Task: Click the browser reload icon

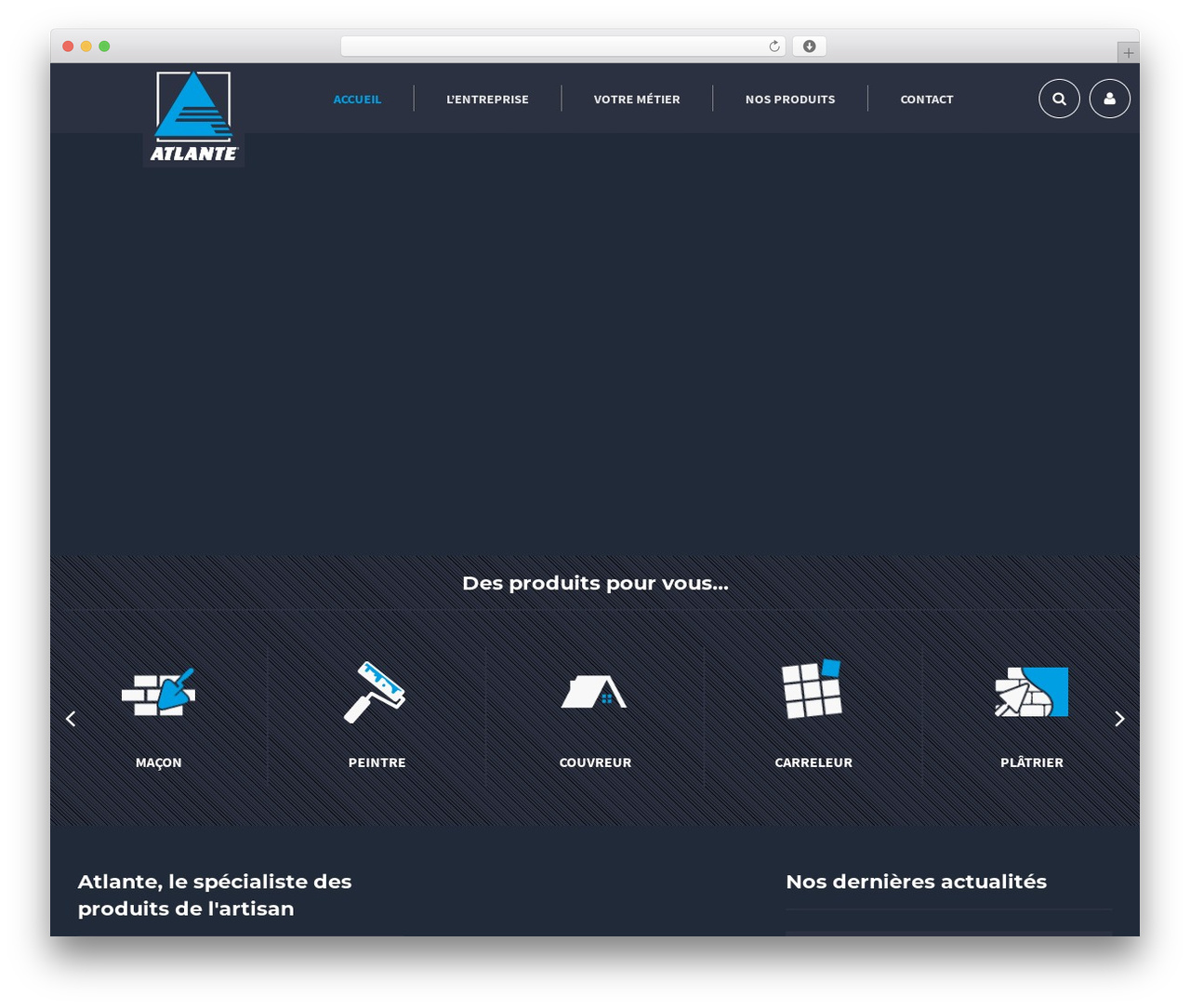Action: [774, 46]
